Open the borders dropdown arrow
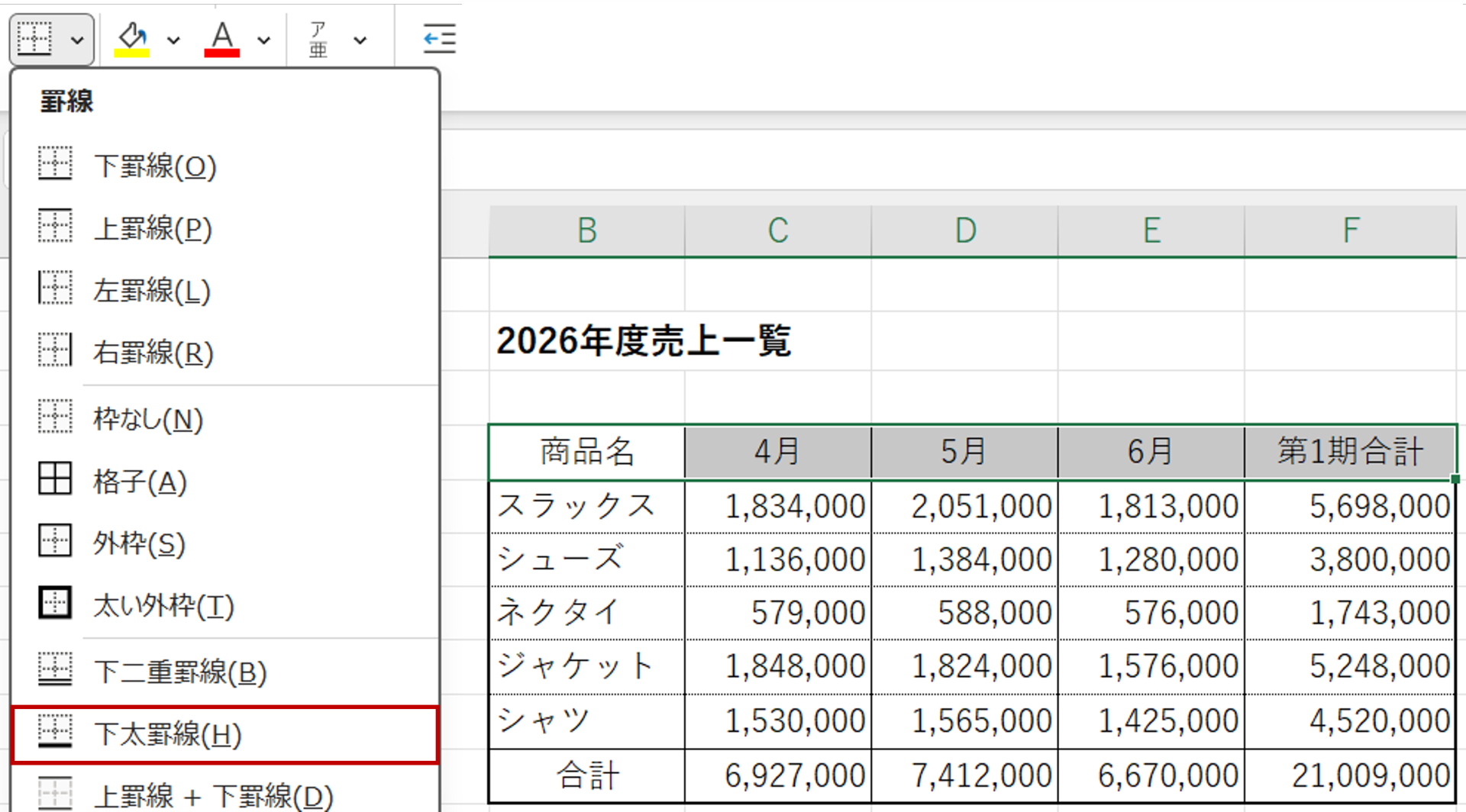 click(x=77, y=40)
